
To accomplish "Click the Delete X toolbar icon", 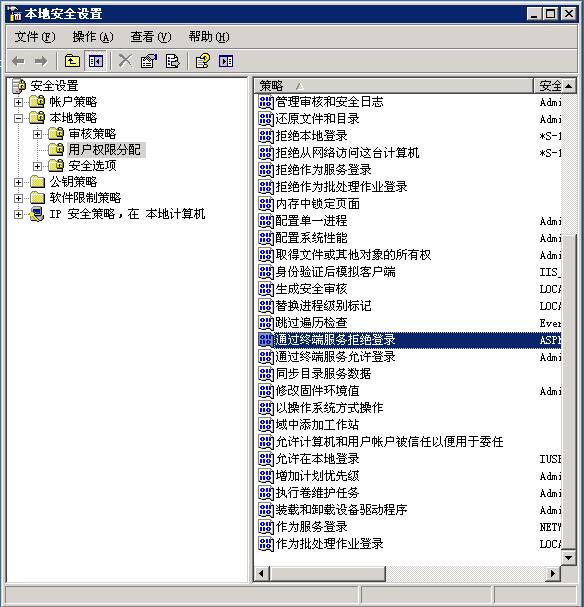I will point(125,61).
